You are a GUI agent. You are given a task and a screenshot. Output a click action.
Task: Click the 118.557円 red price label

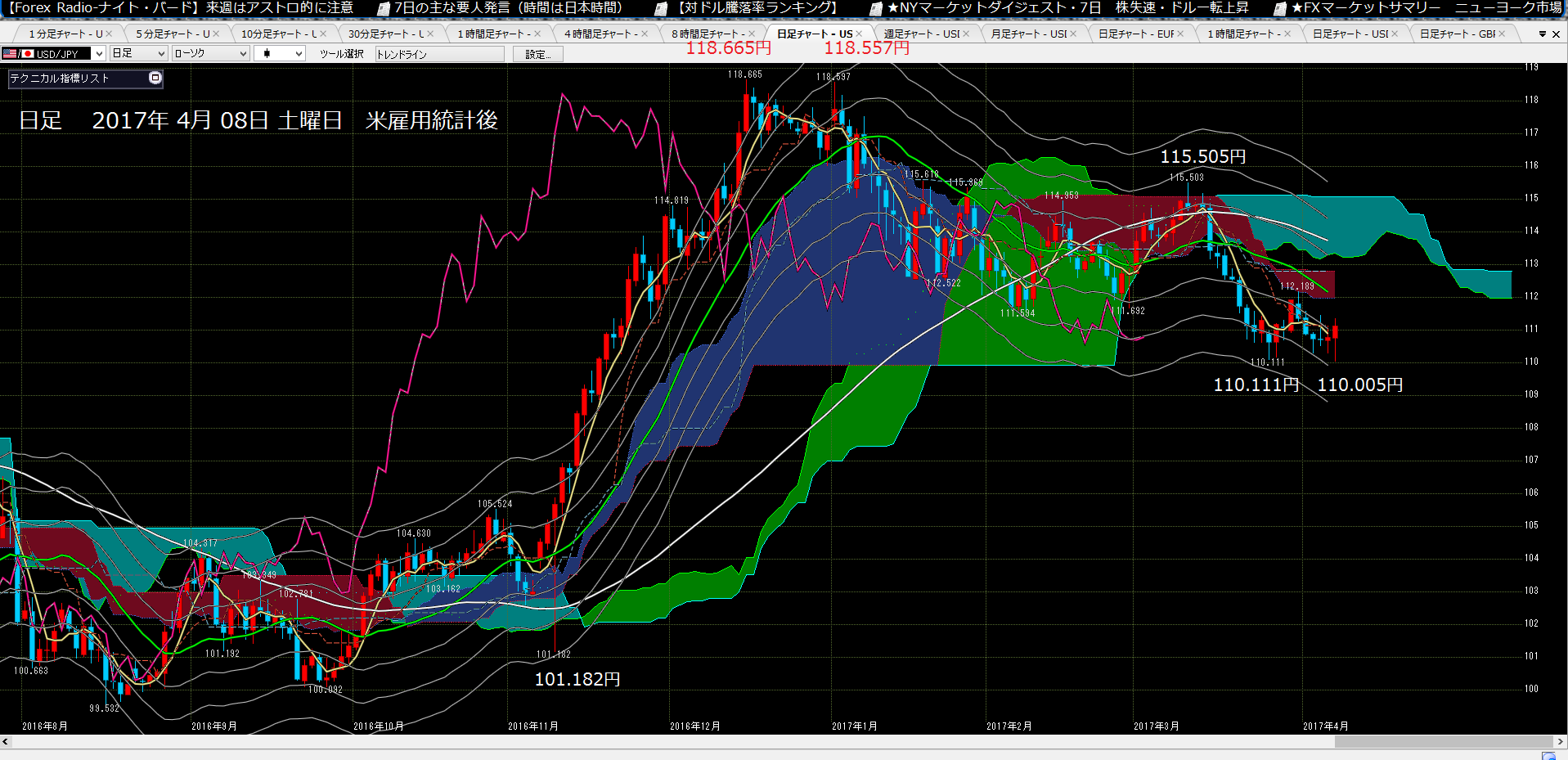point(866,48)
